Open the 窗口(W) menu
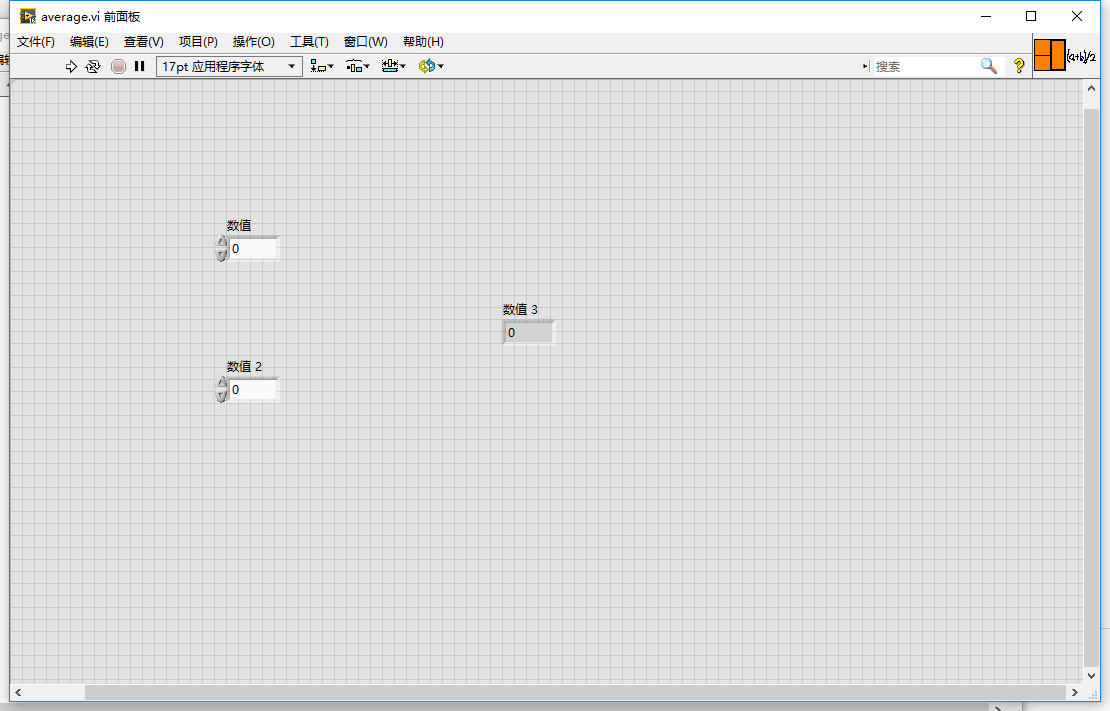The image size is (1110, 711). 365,41
